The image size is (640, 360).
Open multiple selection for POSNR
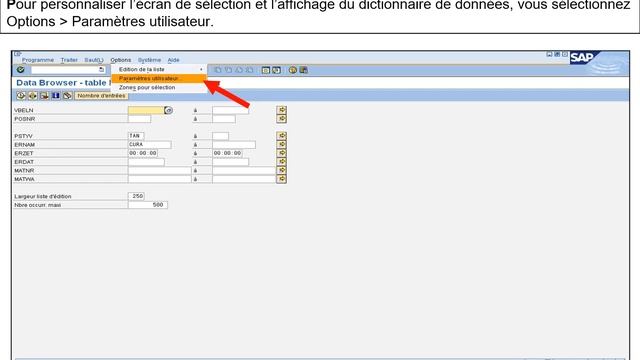click(x=282, y=119)
